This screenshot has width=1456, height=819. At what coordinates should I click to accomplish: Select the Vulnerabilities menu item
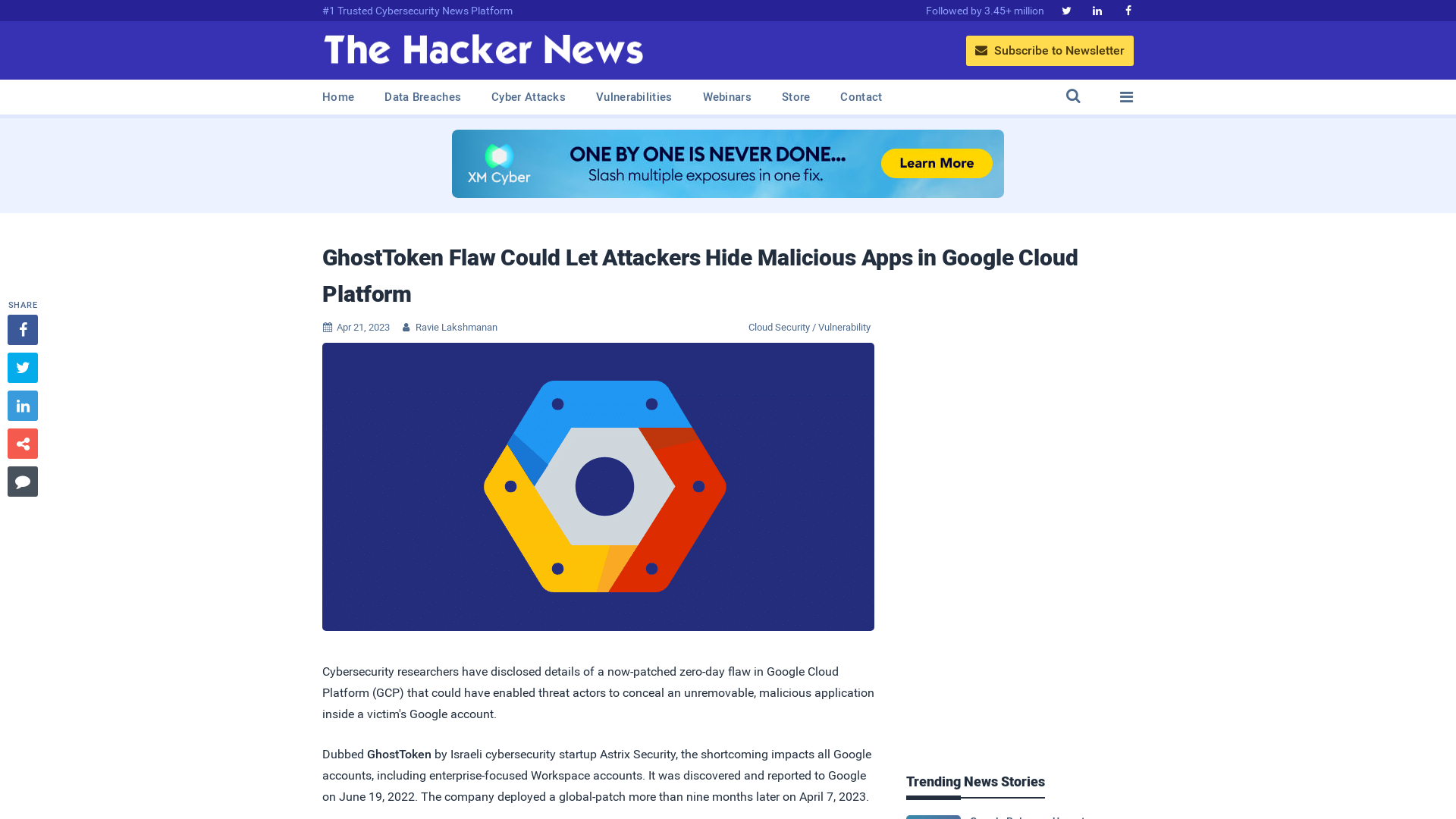(x=634, y=97)
